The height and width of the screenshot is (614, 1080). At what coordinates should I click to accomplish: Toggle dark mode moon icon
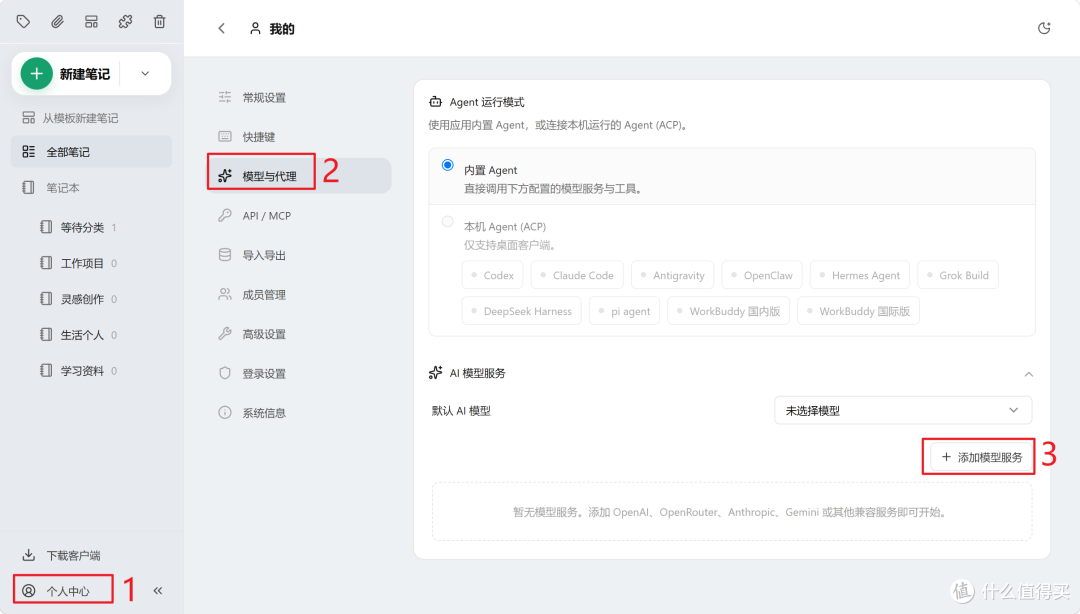(1044, 28)
